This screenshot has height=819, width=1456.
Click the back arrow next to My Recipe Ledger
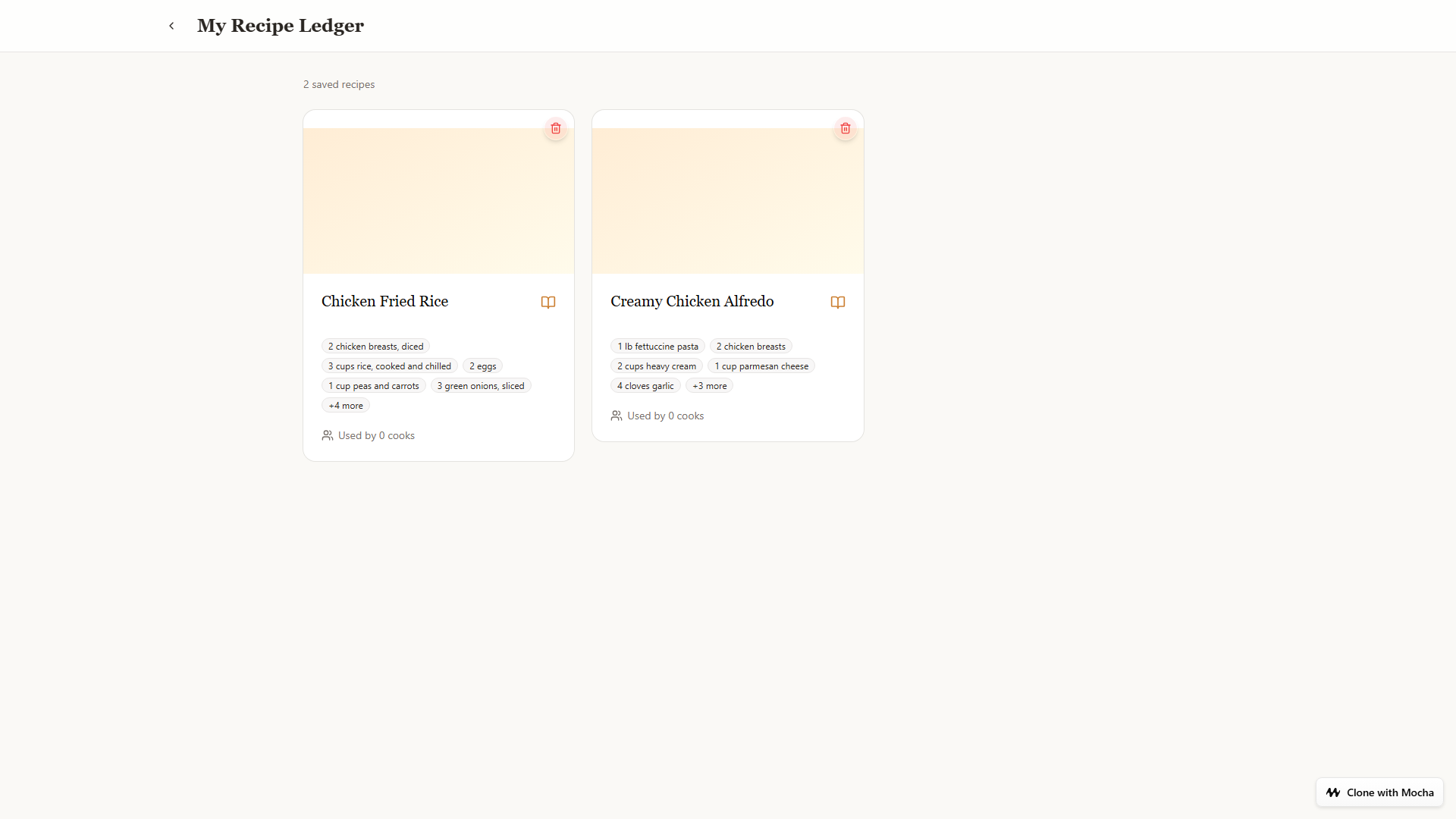pyautogui.click(x=171, y=26)
